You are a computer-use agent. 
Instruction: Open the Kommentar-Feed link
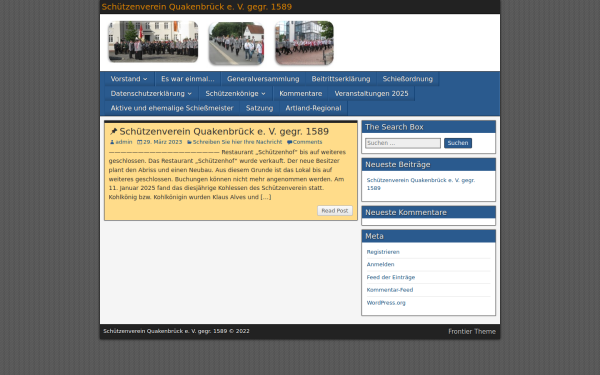tap(390, 290)
